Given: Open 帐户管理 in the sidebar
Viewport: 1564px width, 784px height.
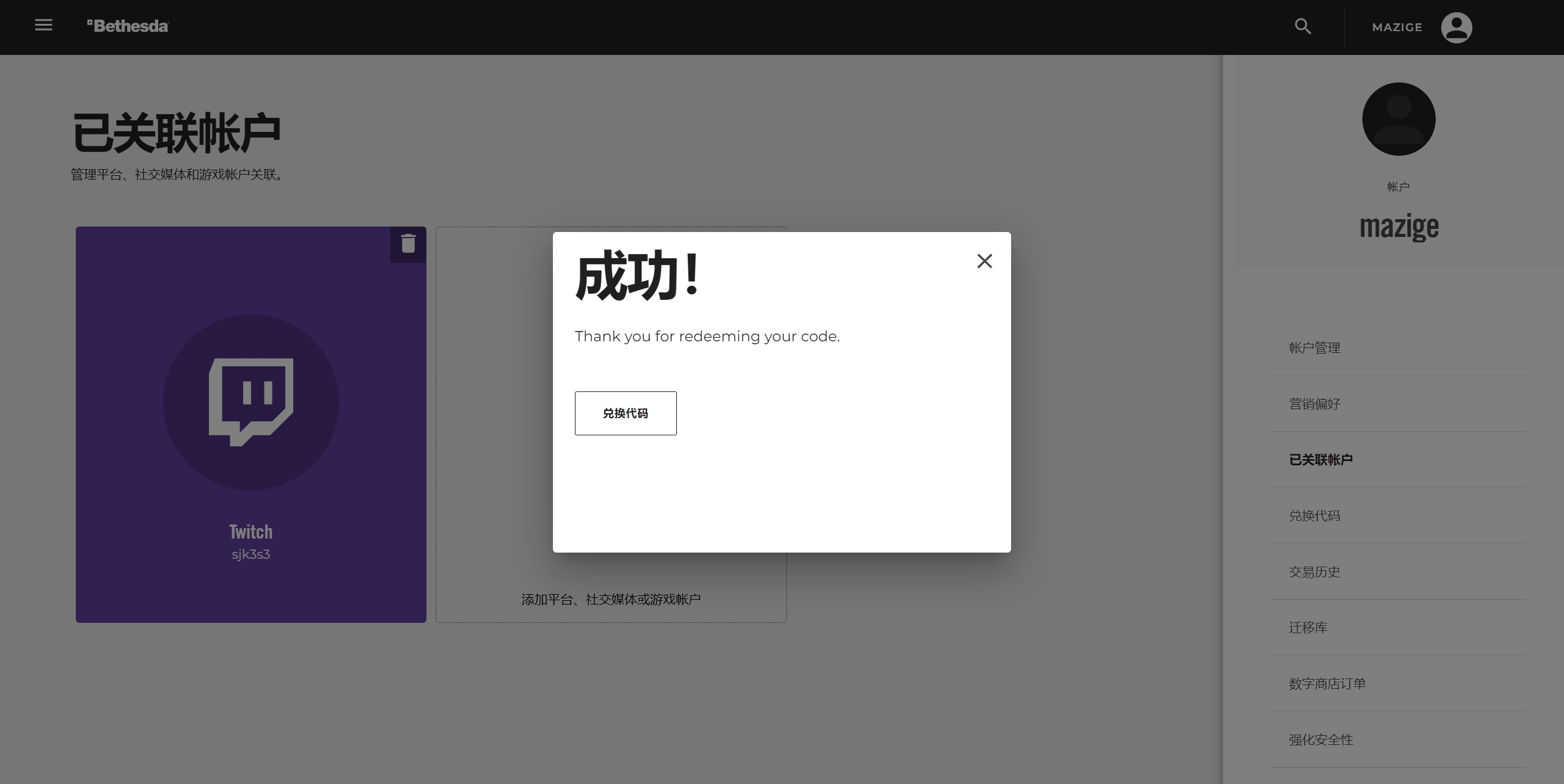Looking at the screenshot, I should (1315, 348).
